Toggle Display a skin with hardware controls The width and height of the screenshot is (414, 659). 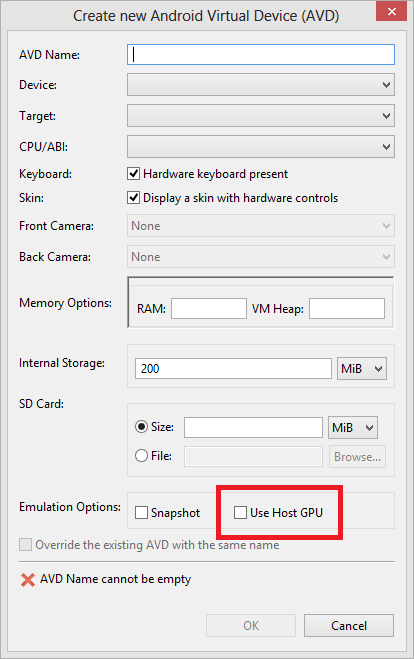[134, 198]
